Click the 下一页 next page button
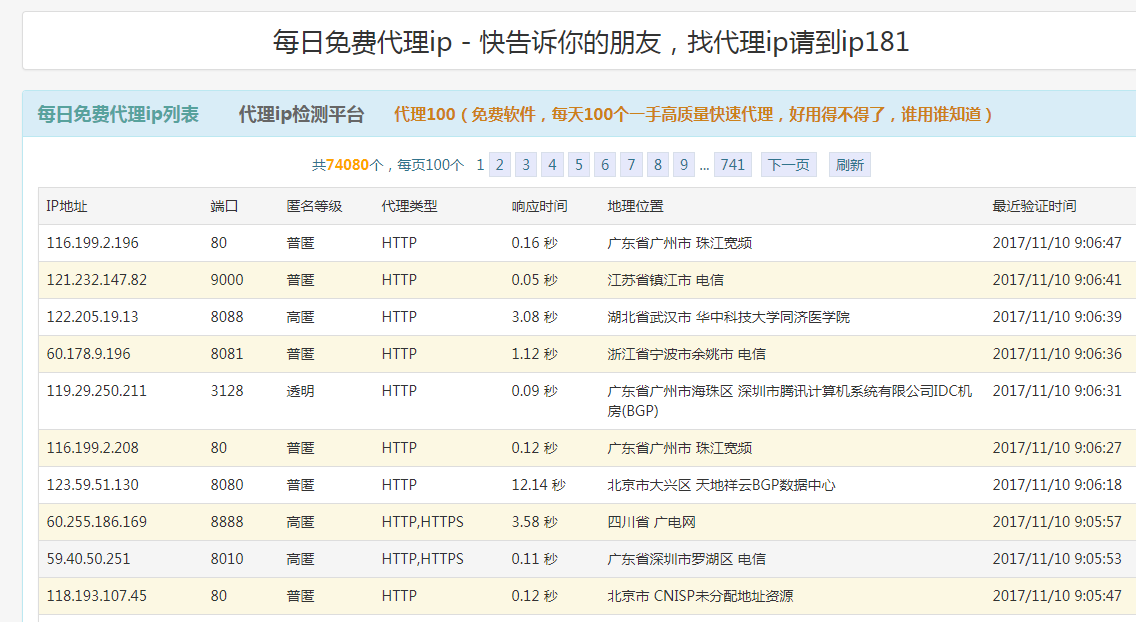This screenshot has width=1136, height=622. click(788, 165)
